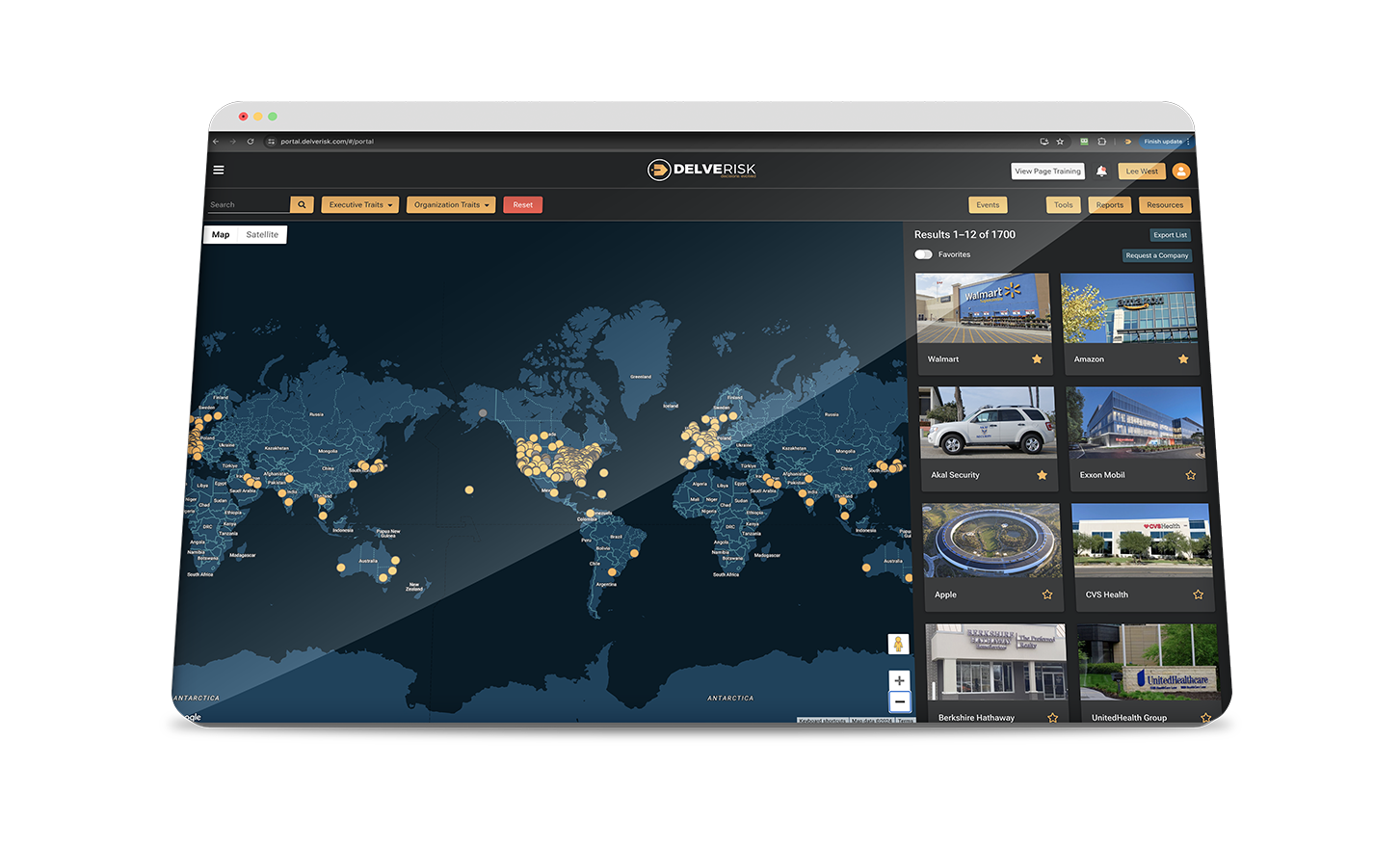
Task: Switch to the Satellite map view tab
Action: (x=262, y=234)
